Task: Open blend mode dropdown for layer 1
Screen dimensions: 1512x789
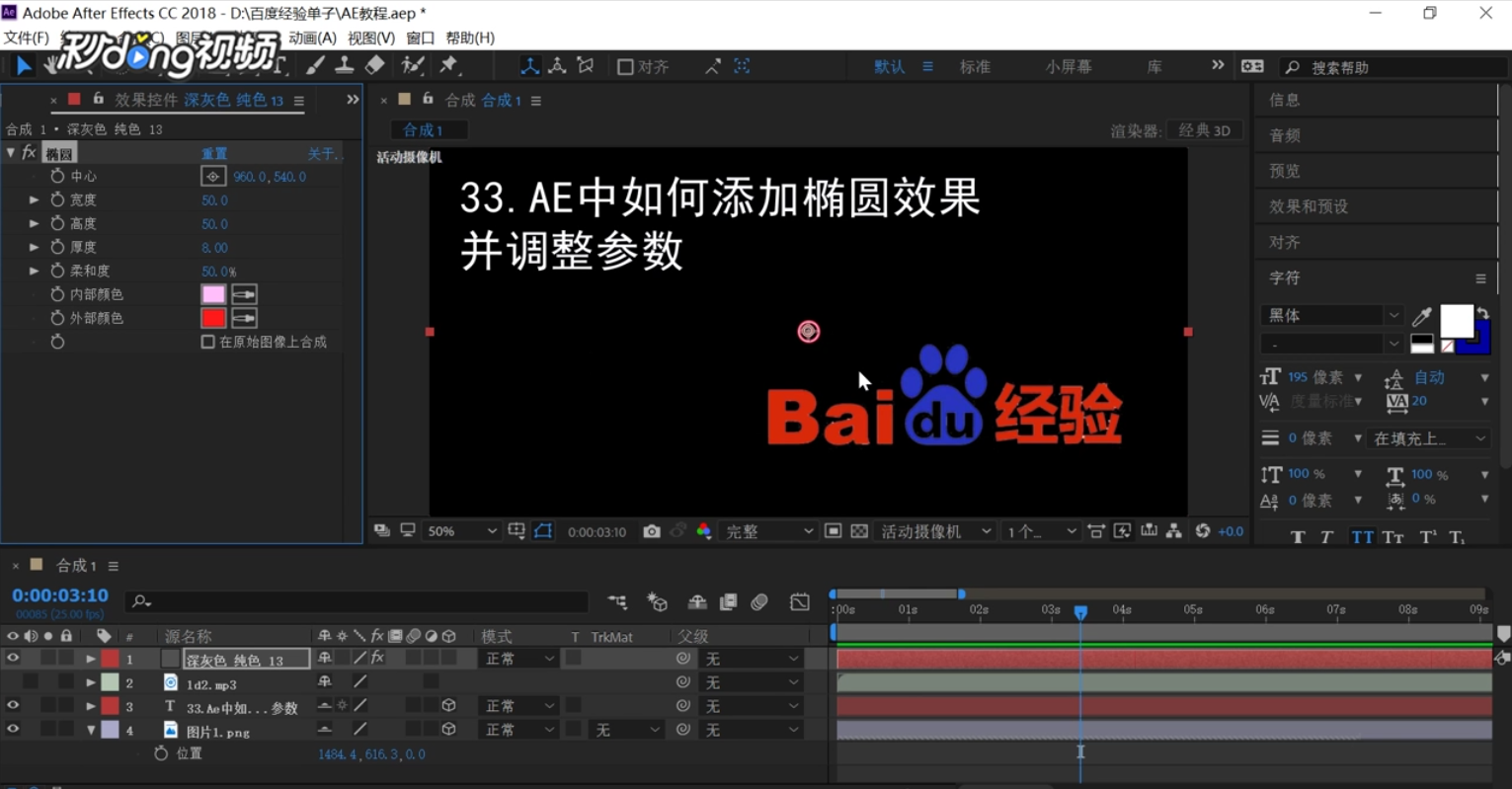Action: [x=518, y=659]
